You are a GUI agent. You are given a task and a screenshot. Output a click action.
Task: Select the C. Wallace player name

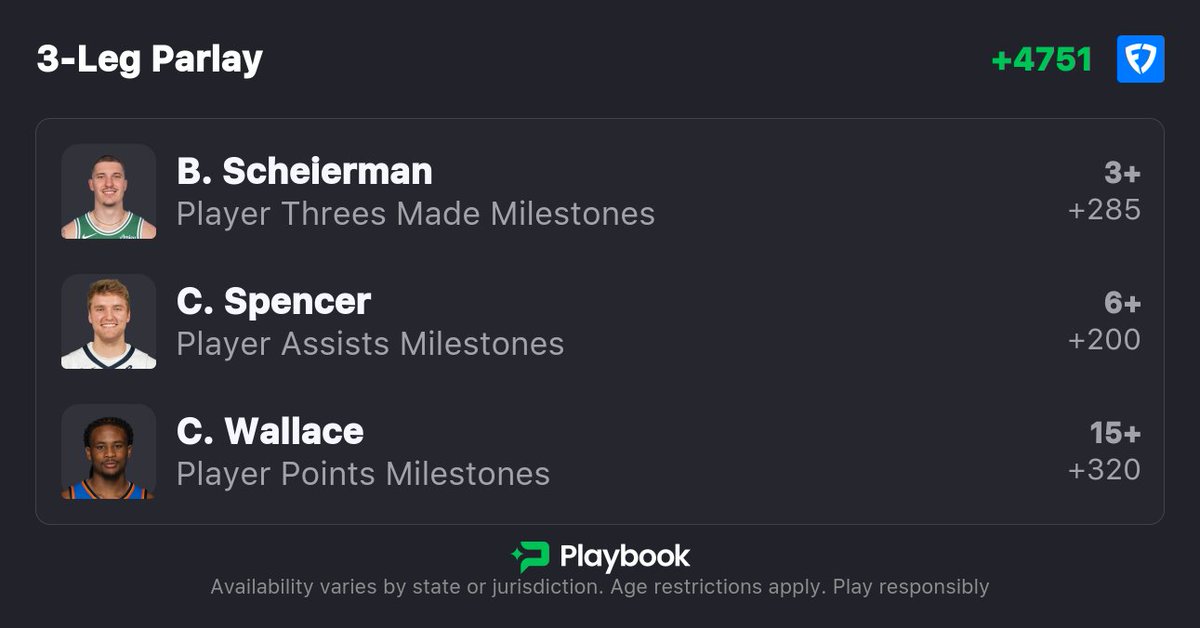[x=270, y=432]
